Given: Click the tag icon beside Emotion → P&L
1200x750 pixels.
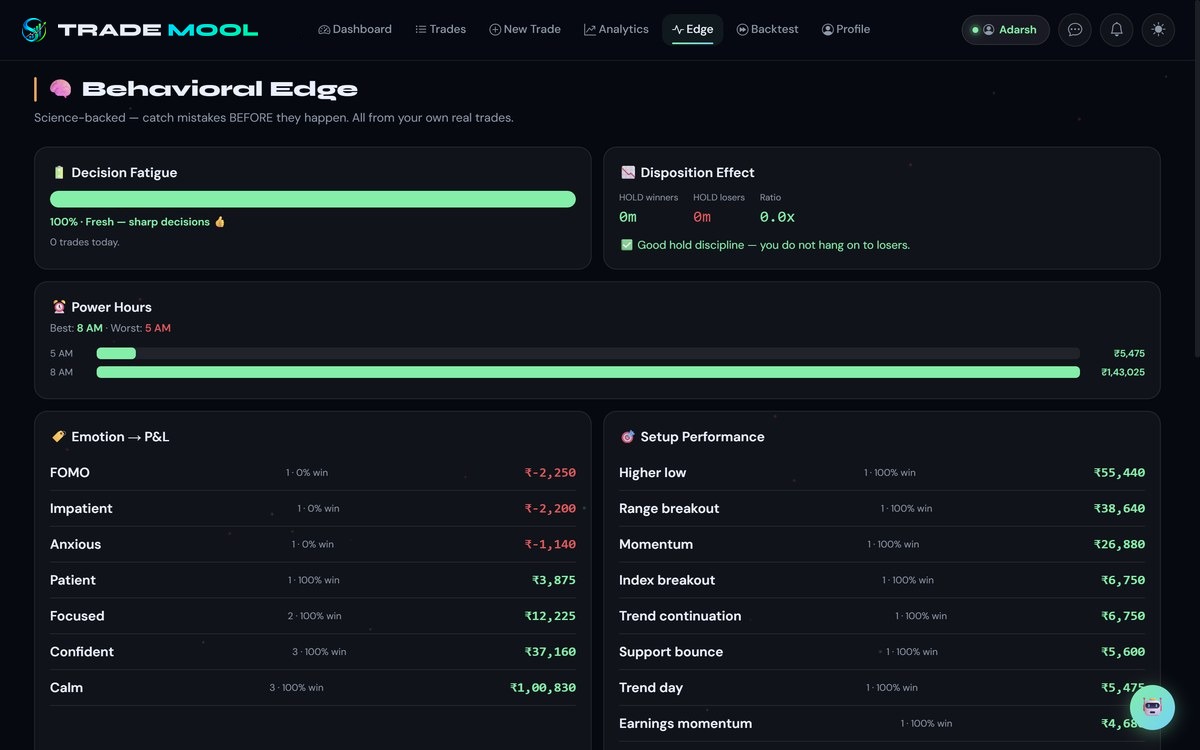Looking at the screenshot, I should [58, 437].
